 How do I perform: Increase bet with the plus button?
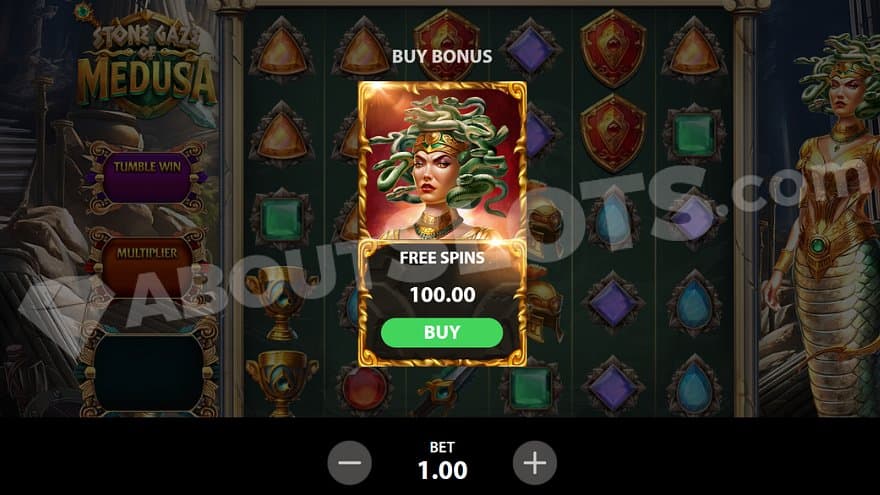pos(535,463)
